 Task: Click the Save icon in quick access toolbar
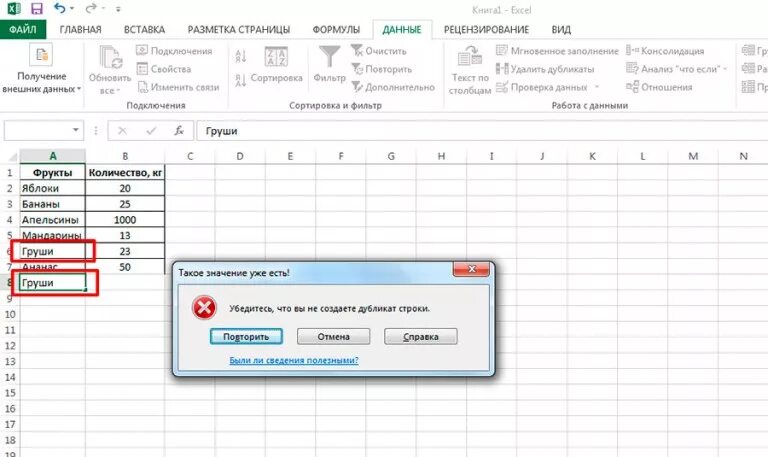[37, 8]
